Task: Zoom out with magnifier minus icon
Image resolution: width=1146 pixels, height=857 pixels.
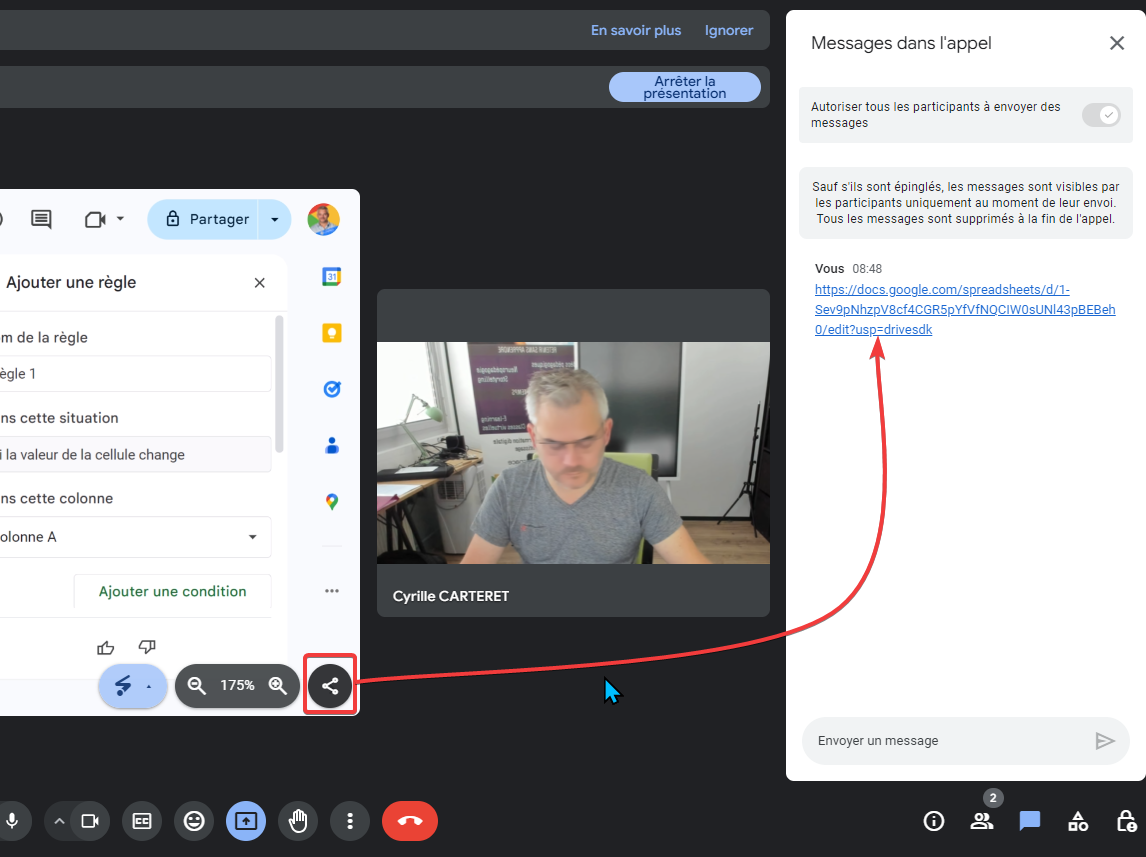Action: pos(196,685)
